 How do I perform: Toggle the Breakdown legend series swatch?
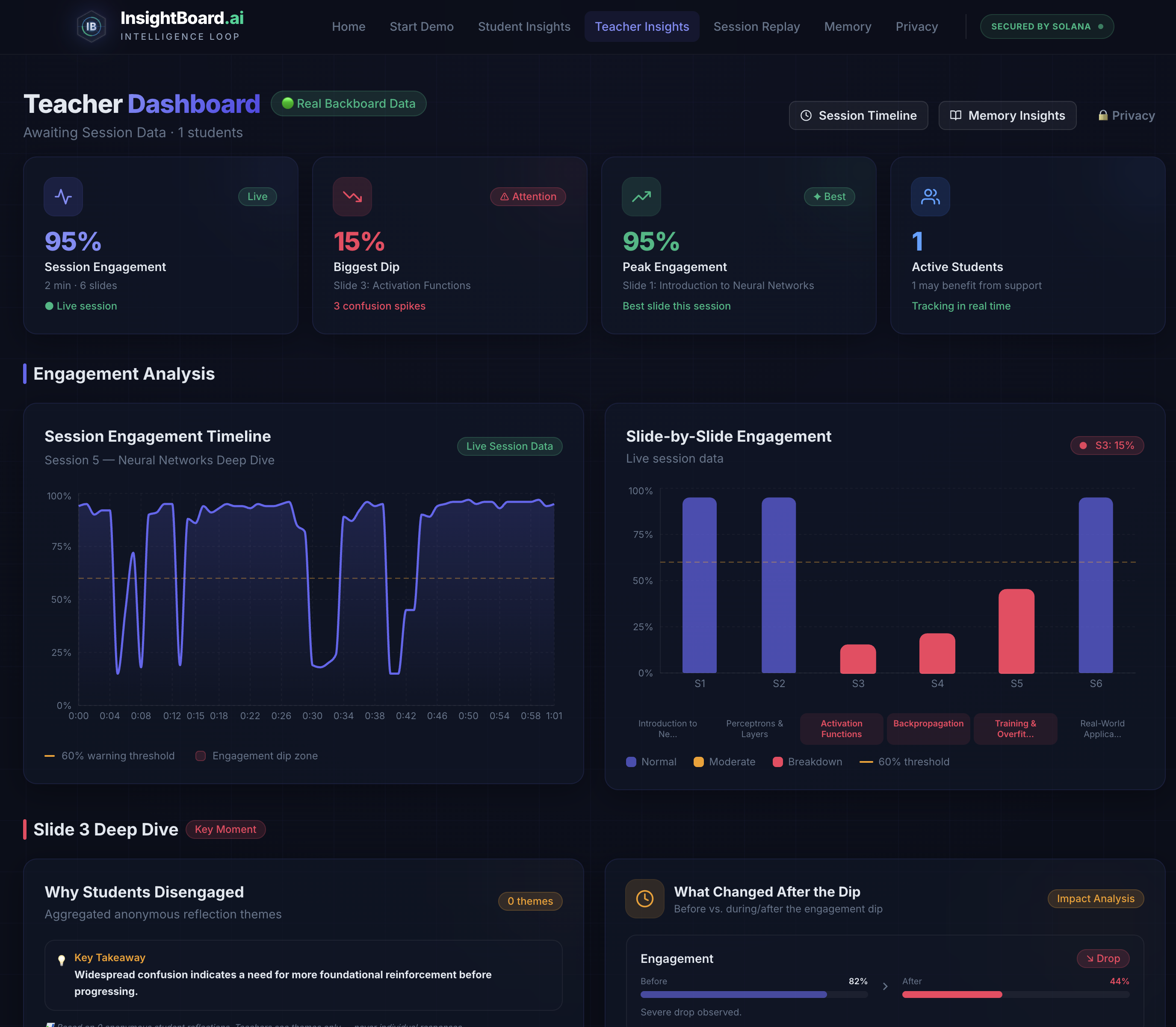(777, 761)
